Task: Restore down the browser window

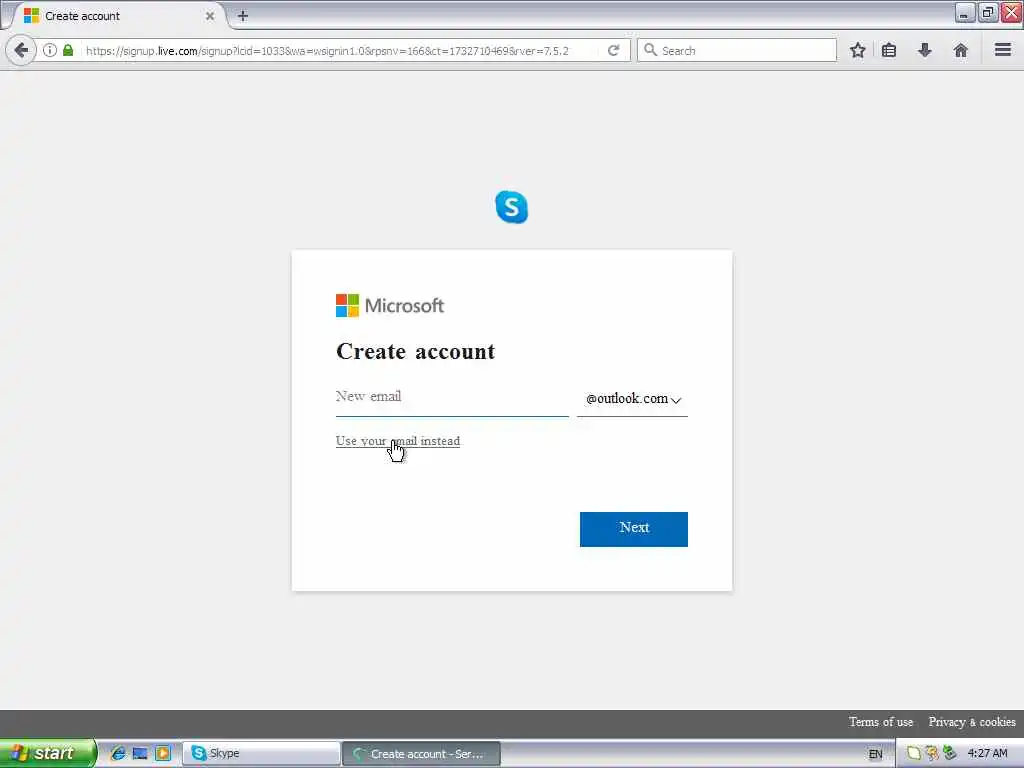Action: coord(988,12)
